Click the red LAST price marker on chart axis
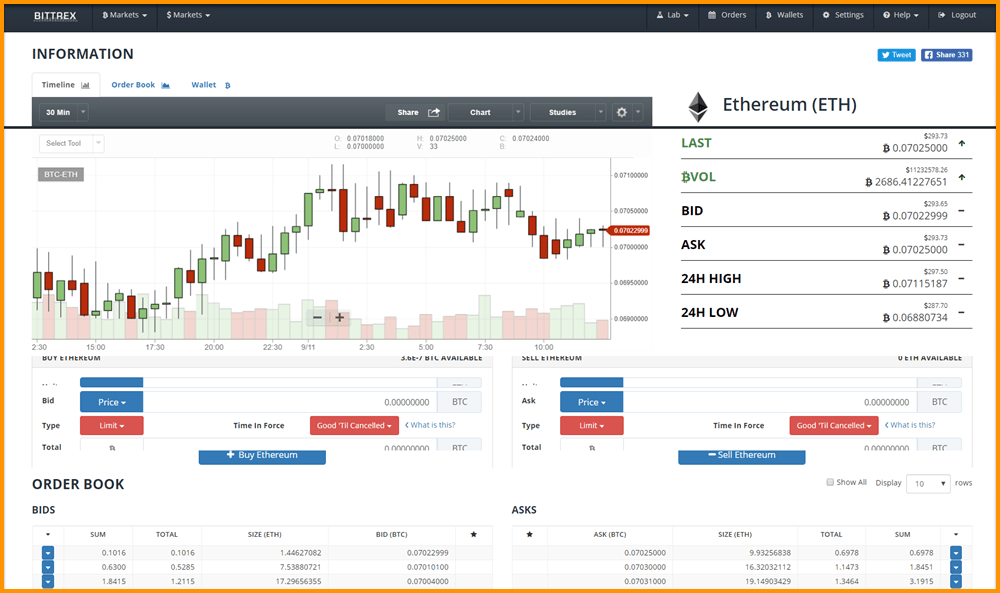 [630, 229]
